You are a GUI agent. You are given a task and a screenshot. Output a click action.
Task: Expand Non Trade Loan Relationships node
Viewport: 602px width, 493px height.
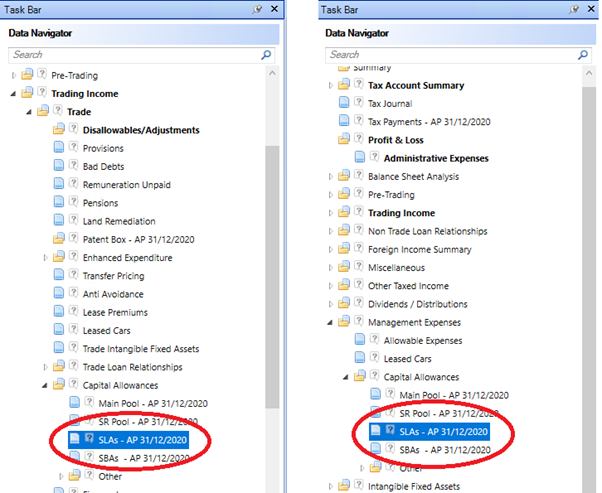pos(331,231)
